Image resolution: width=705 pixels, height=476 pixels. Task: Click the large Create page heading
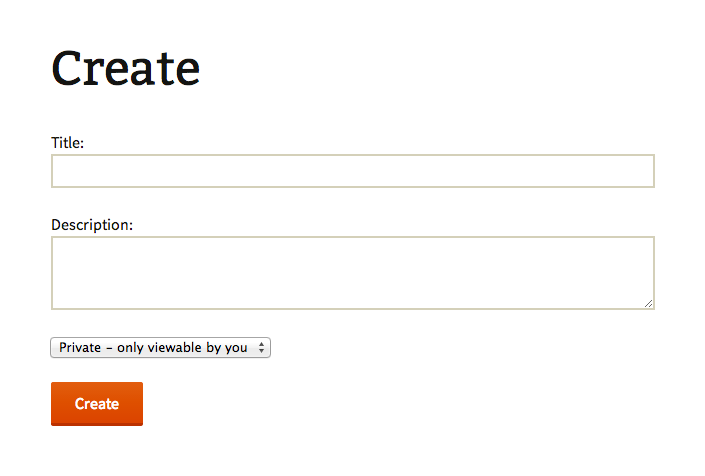(x=126, y=68)
